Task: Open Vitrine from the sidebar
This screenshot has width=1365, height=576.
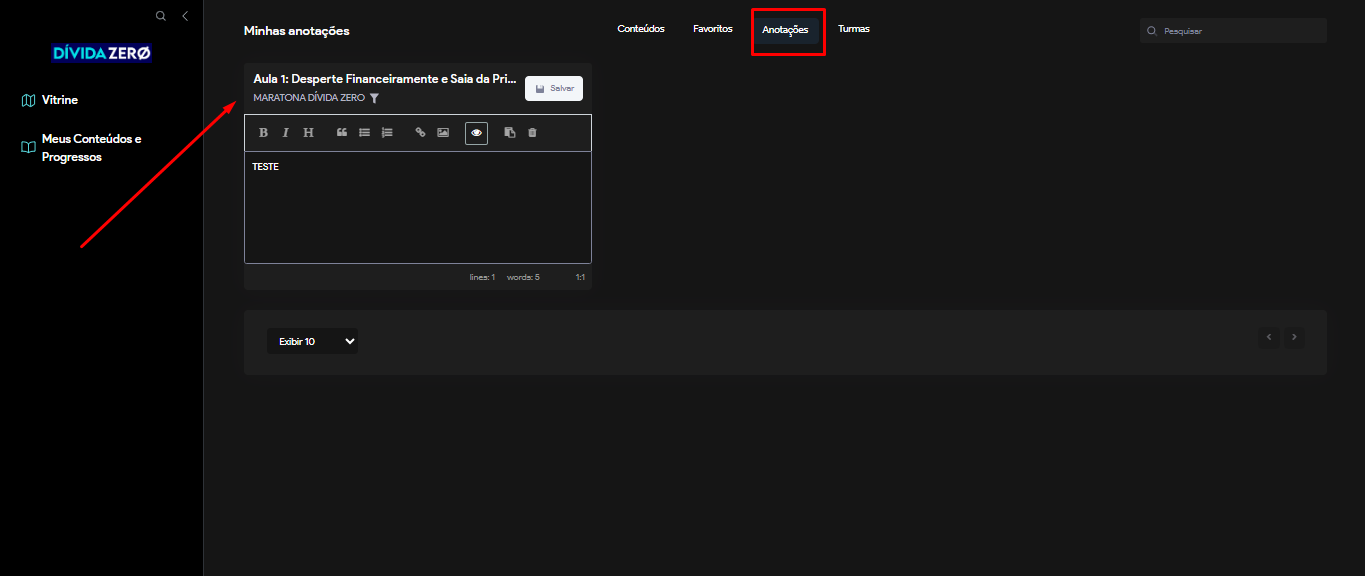Action: tap(60, 100)
